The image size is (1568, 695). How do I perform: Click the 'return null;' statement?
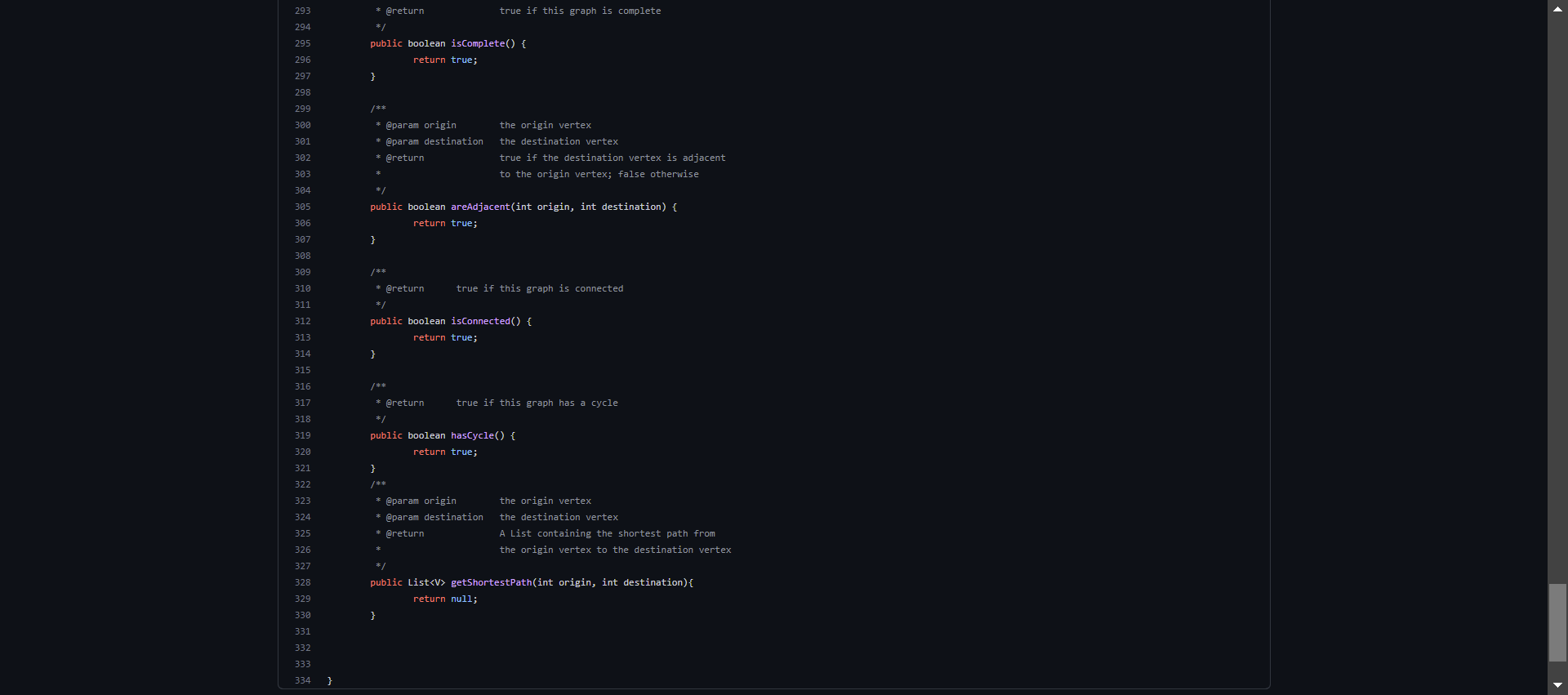pyautogui.click(x=445, y=599)
